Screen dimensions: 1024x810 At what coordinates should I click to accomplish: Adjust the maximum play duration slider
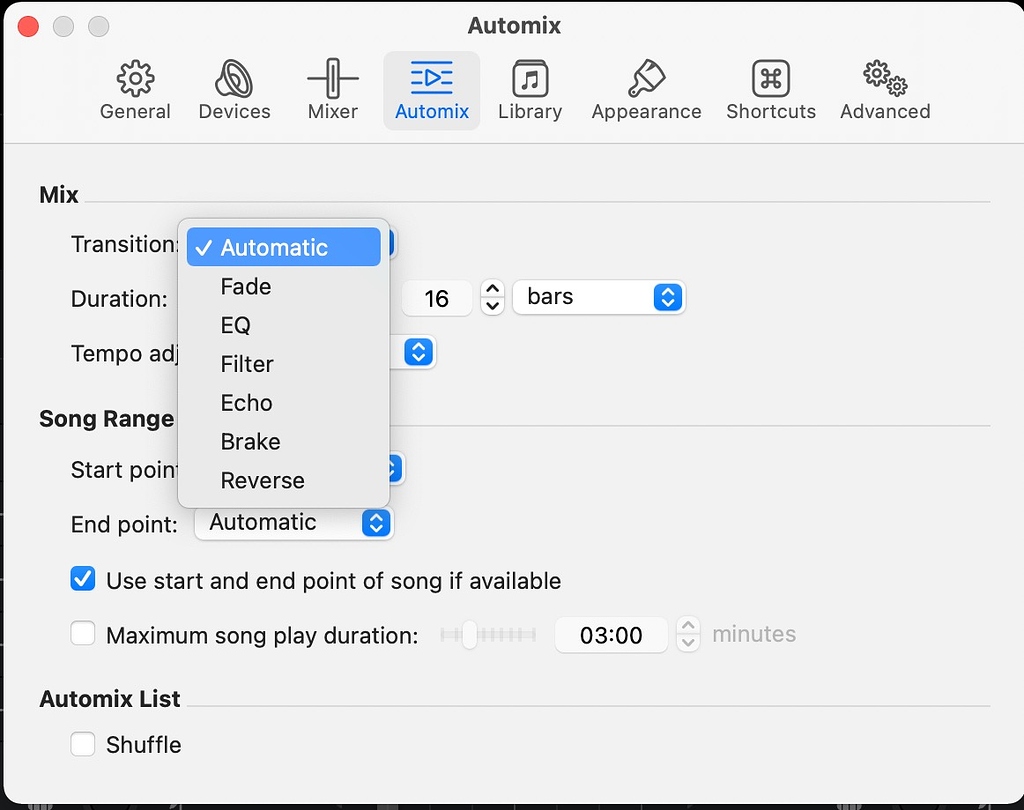[470, 633]
